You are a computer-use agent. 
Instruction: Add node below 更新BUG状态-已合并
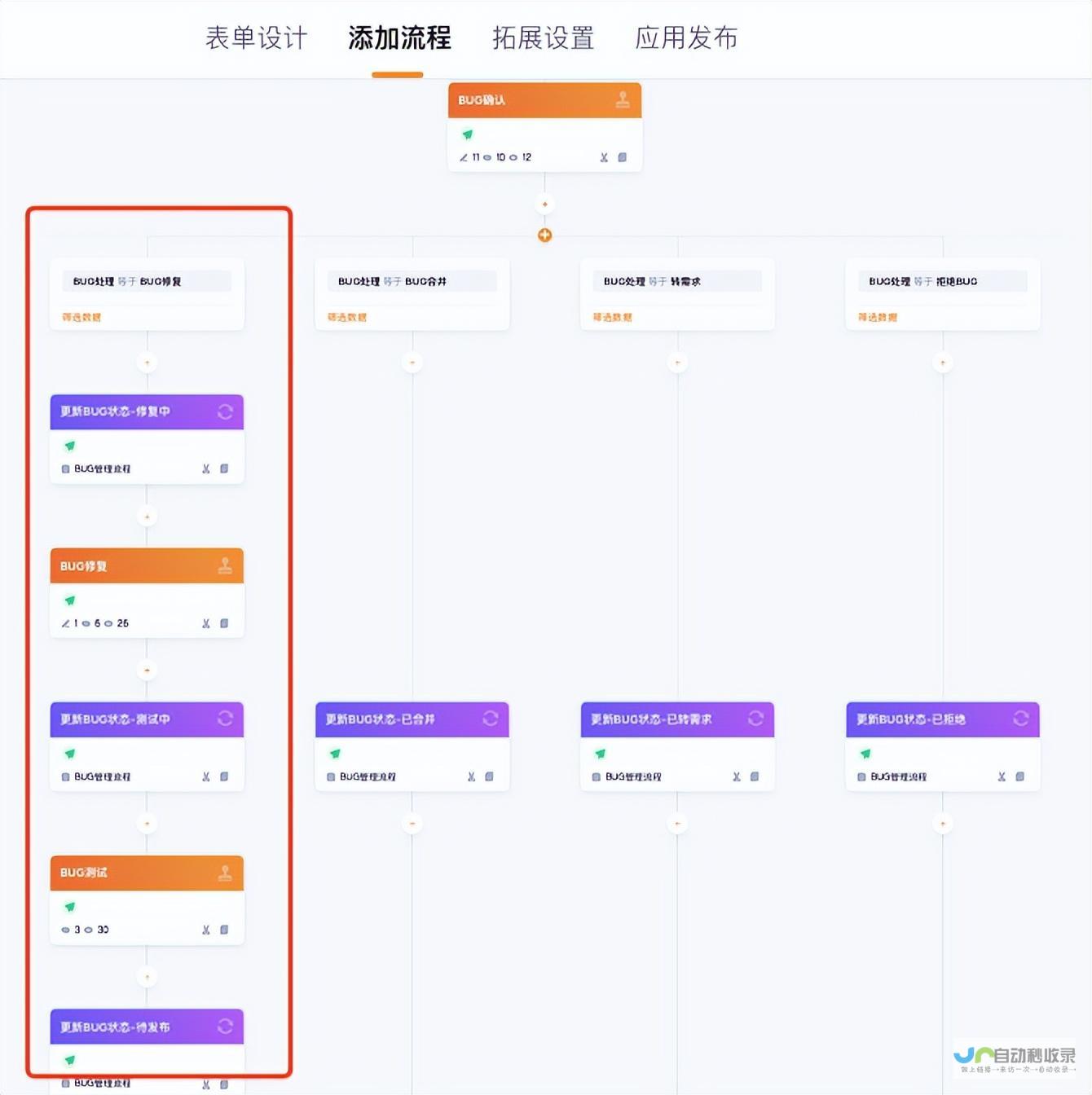tap(412, 824)
